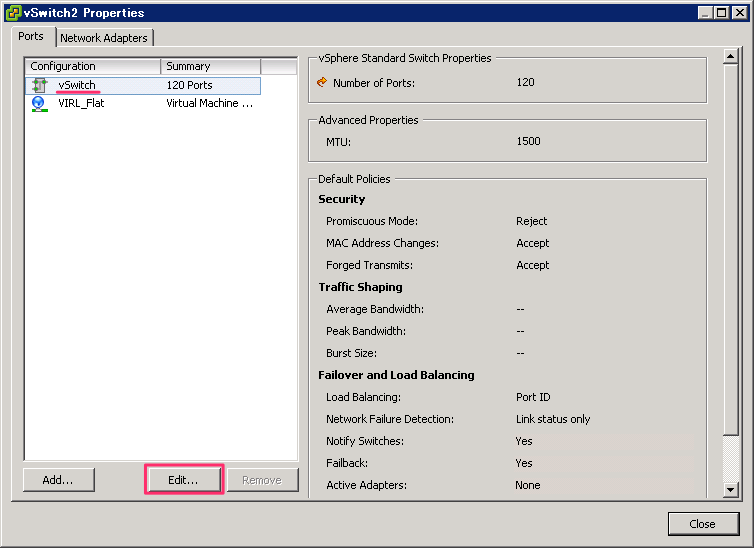Click the Remove button
Viewport: 754px width, 548px height.
click(263, 480)
